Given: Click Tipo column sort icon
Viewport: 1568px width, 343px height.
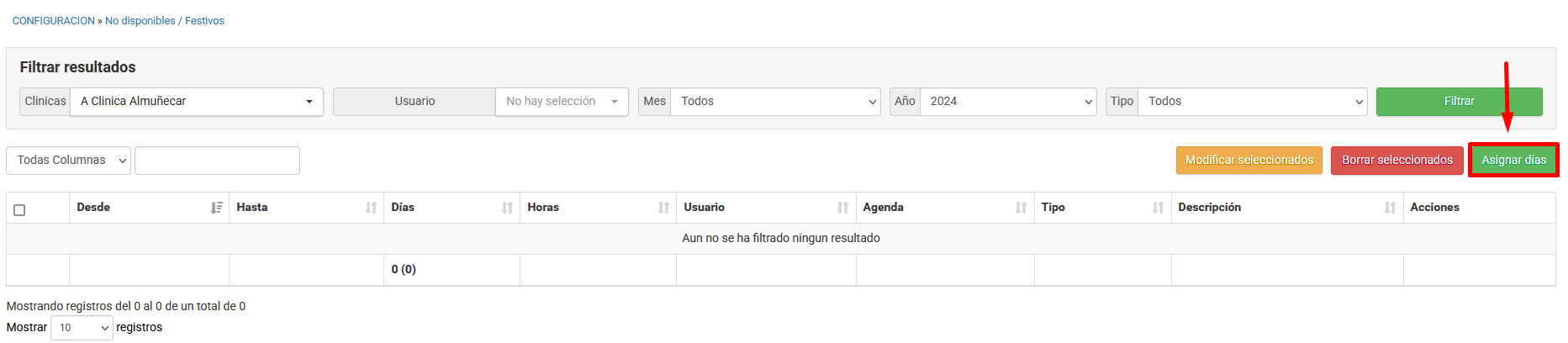Looking at the screenshot, I should [x=1158, y=208].
